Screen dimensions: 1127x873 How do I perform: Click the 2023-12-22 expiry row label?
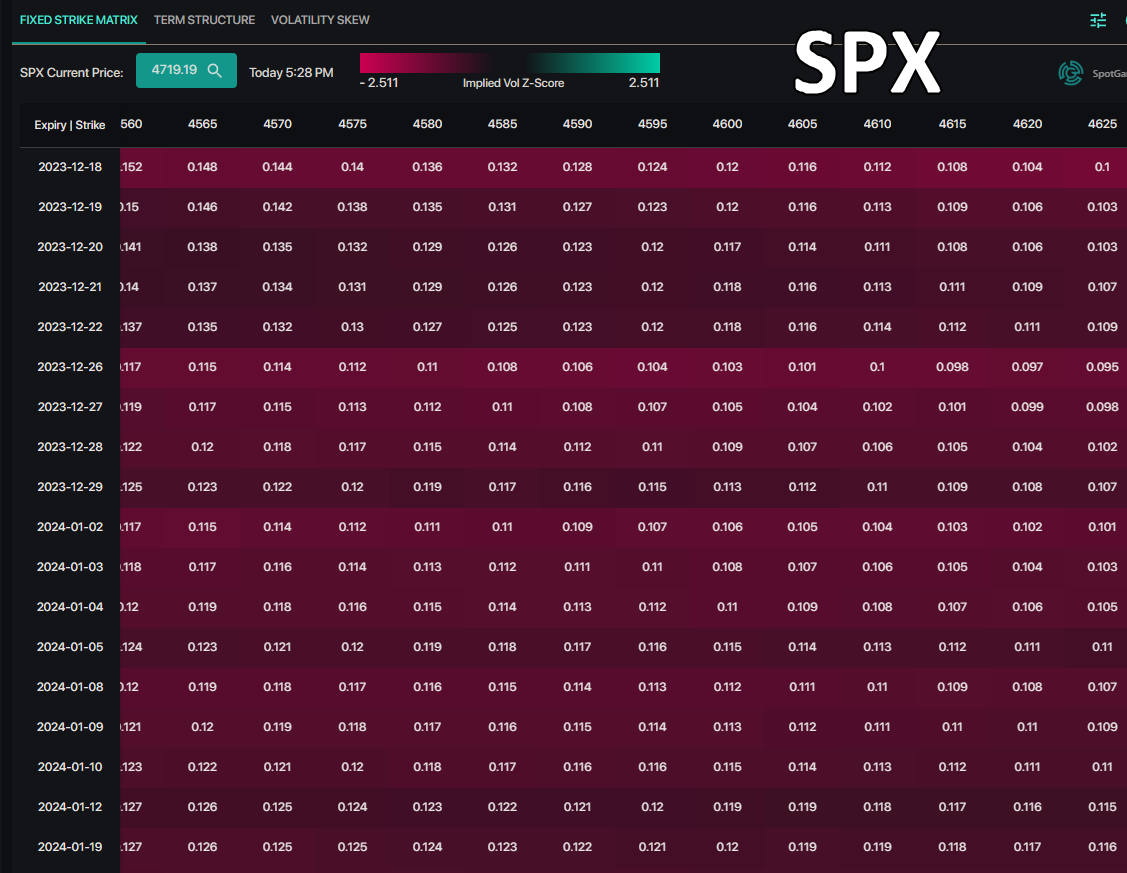tap(70, 327)
